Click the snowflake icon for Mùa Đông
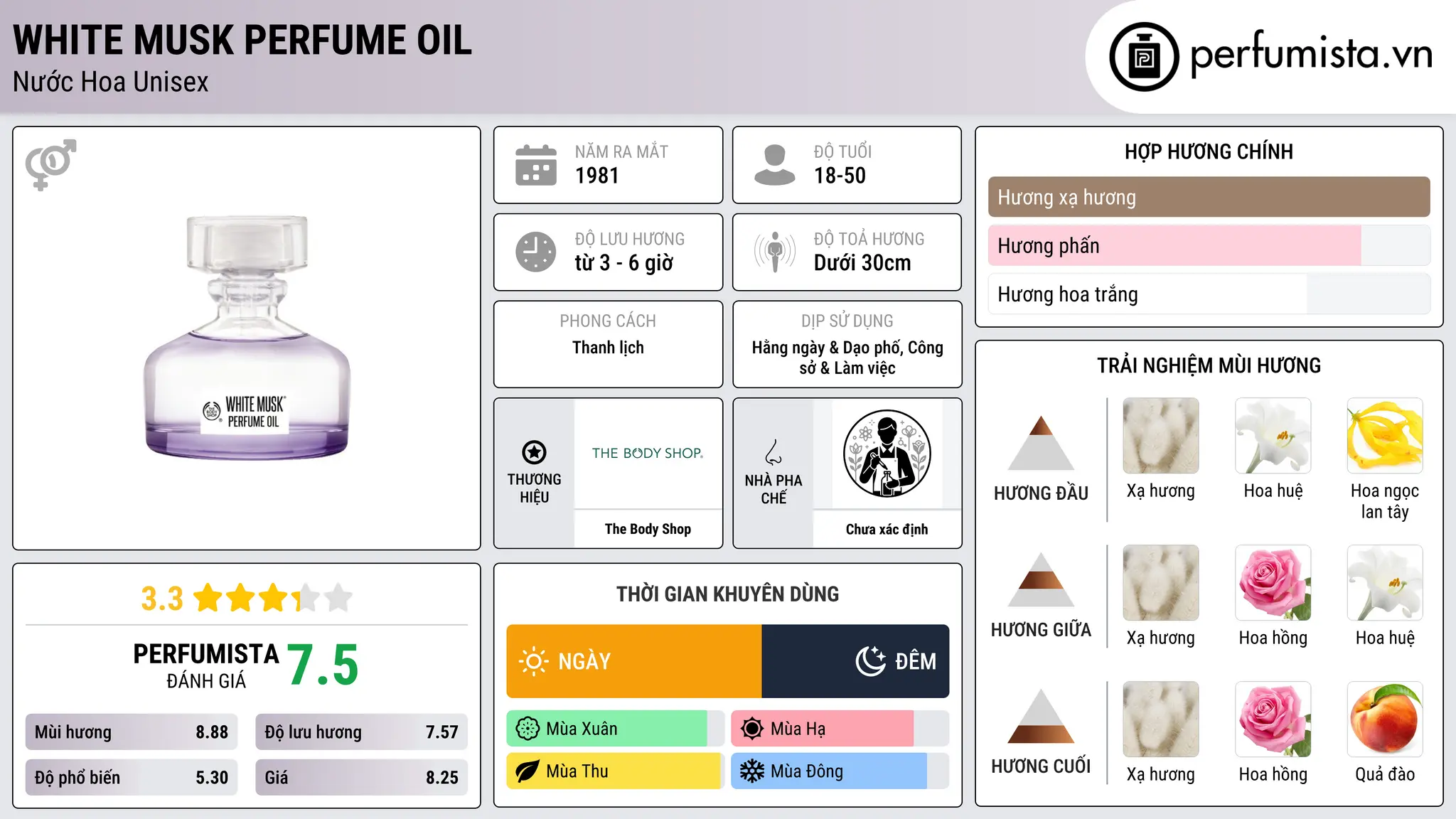 pos(752,771)
